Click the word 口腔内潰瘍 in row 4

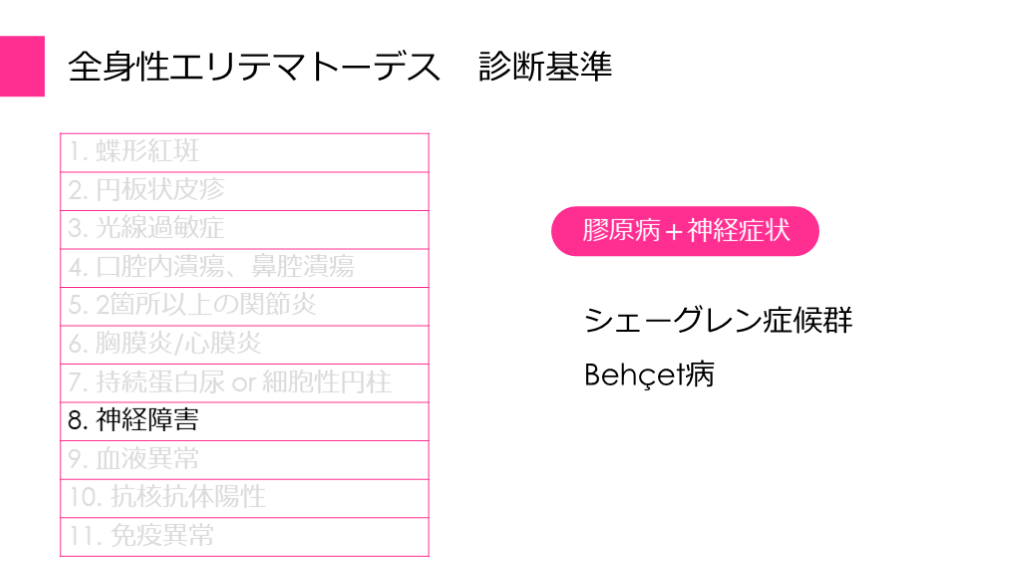pyautogui.click(x=151, y=266)
